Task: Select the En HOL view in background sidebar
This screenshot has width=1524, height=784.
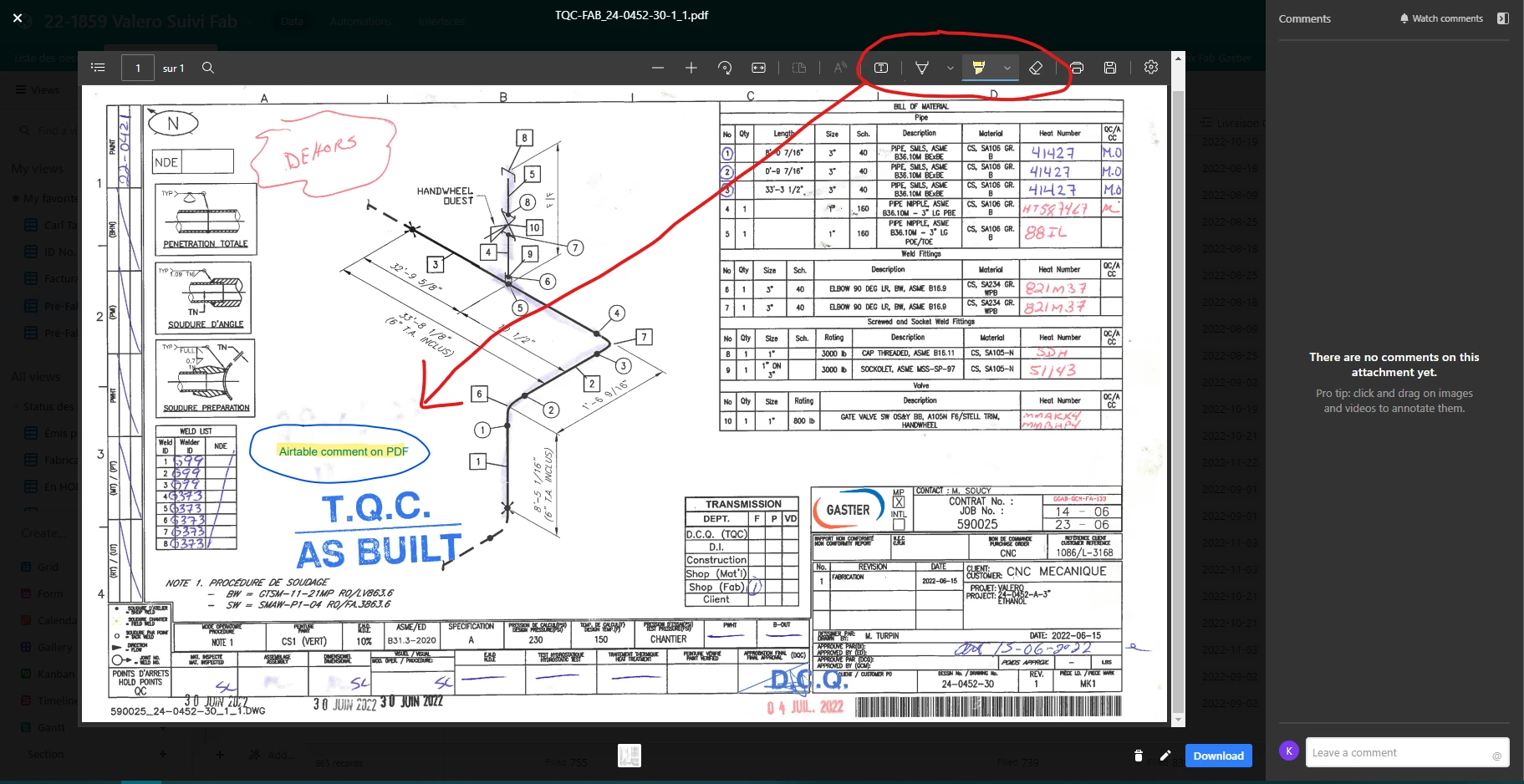Action: pyautogui.click(x=51, y=486)
